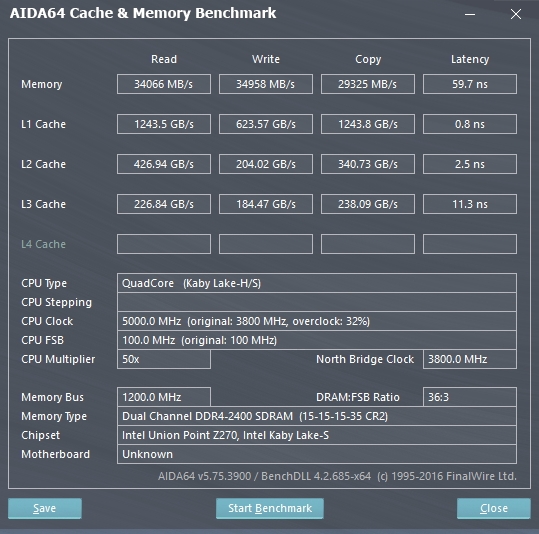Click DRAM:FSB Ratio value 36:3

coord(470,397)
